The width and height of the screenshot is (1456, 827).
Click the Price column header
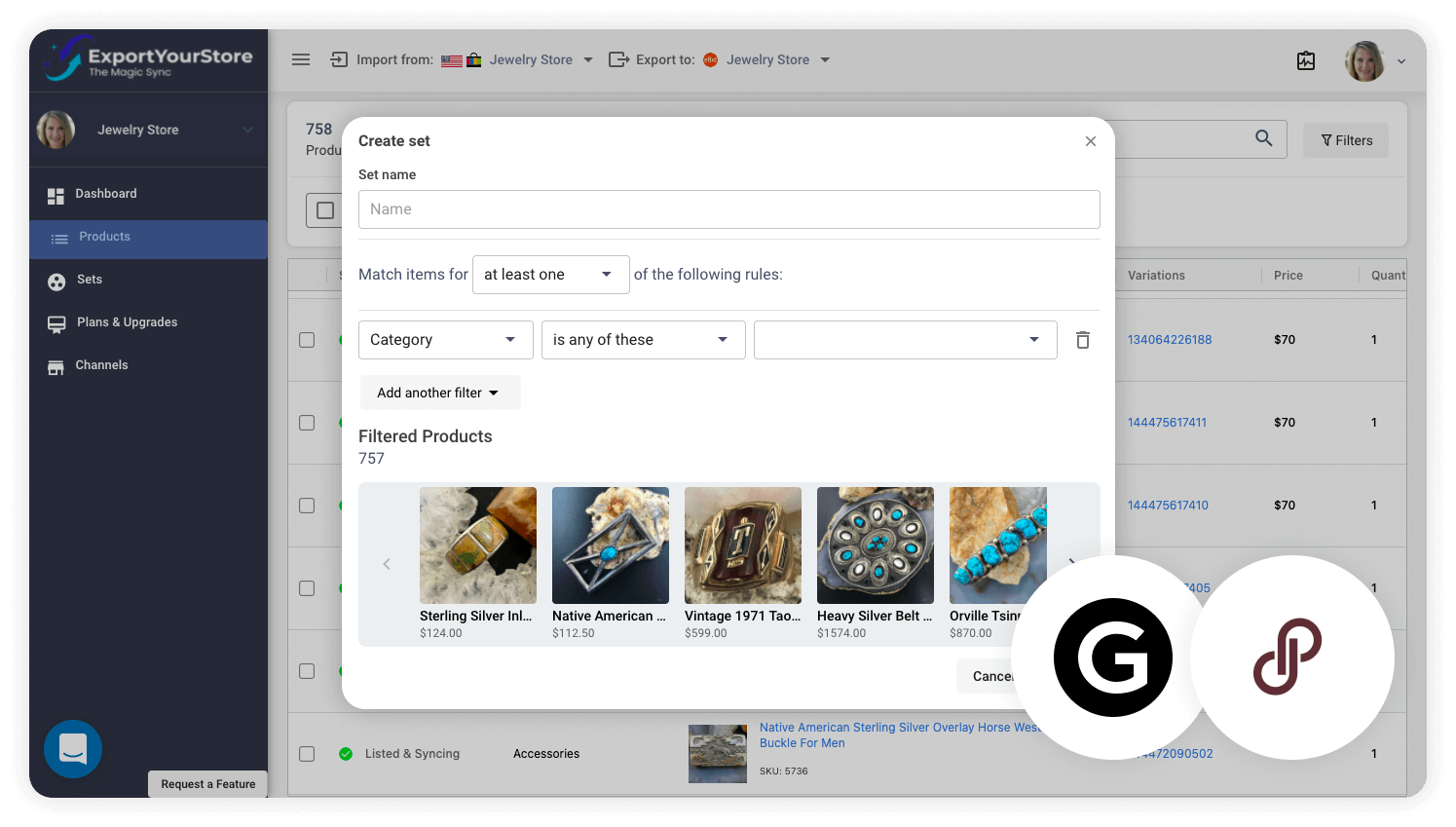pos(1288,276)
